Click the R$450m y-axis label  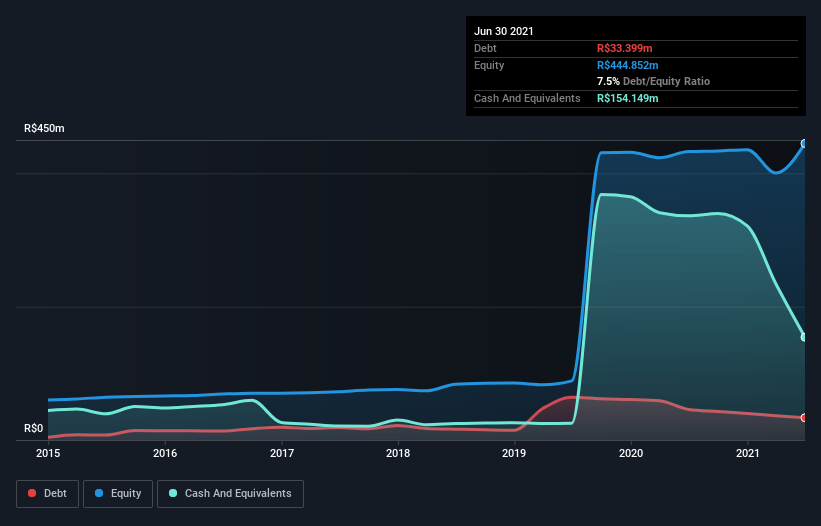point(45,128)
